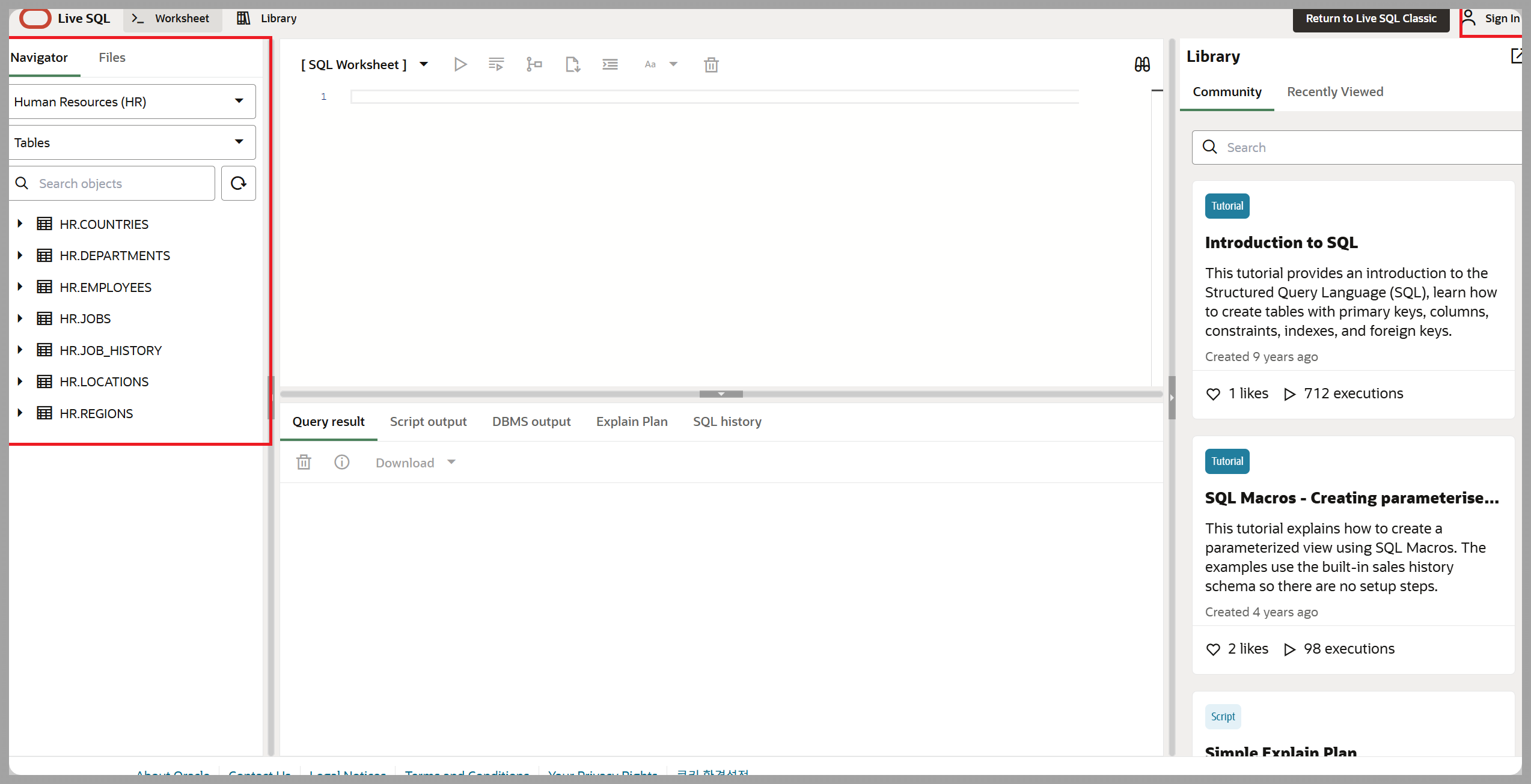
Task: Open the DBMS output tab
Action: tap(531, 422)
